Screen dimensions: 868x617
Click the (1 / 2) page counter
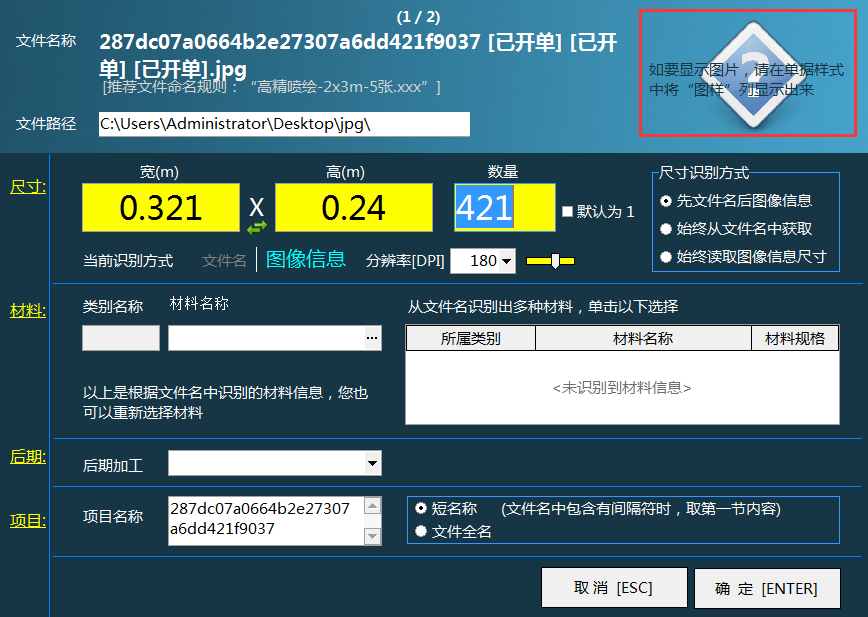[x=418, y=17]
